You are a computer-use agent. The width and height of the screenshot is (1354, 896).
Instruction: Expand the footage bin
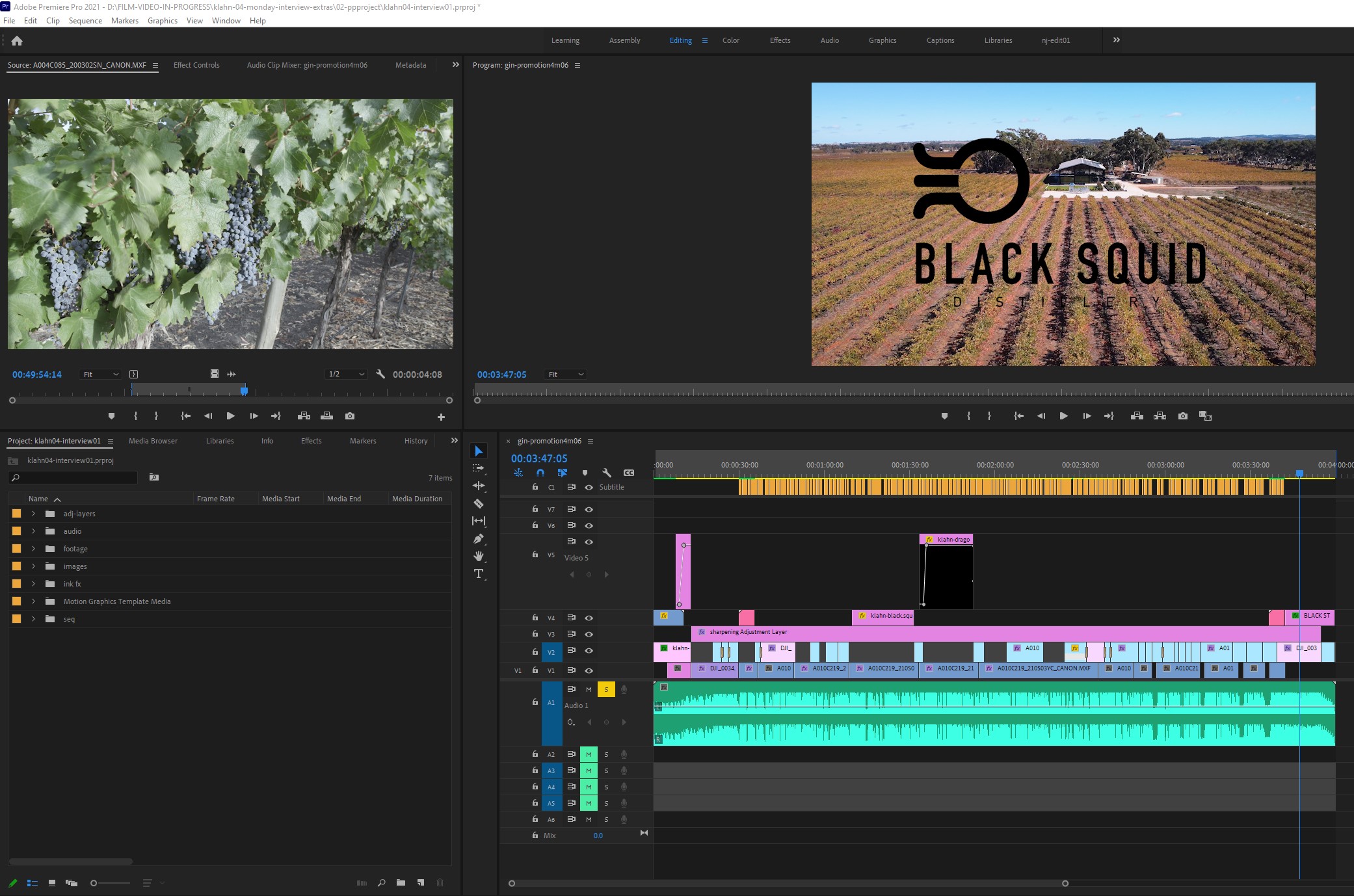(33, 549)
